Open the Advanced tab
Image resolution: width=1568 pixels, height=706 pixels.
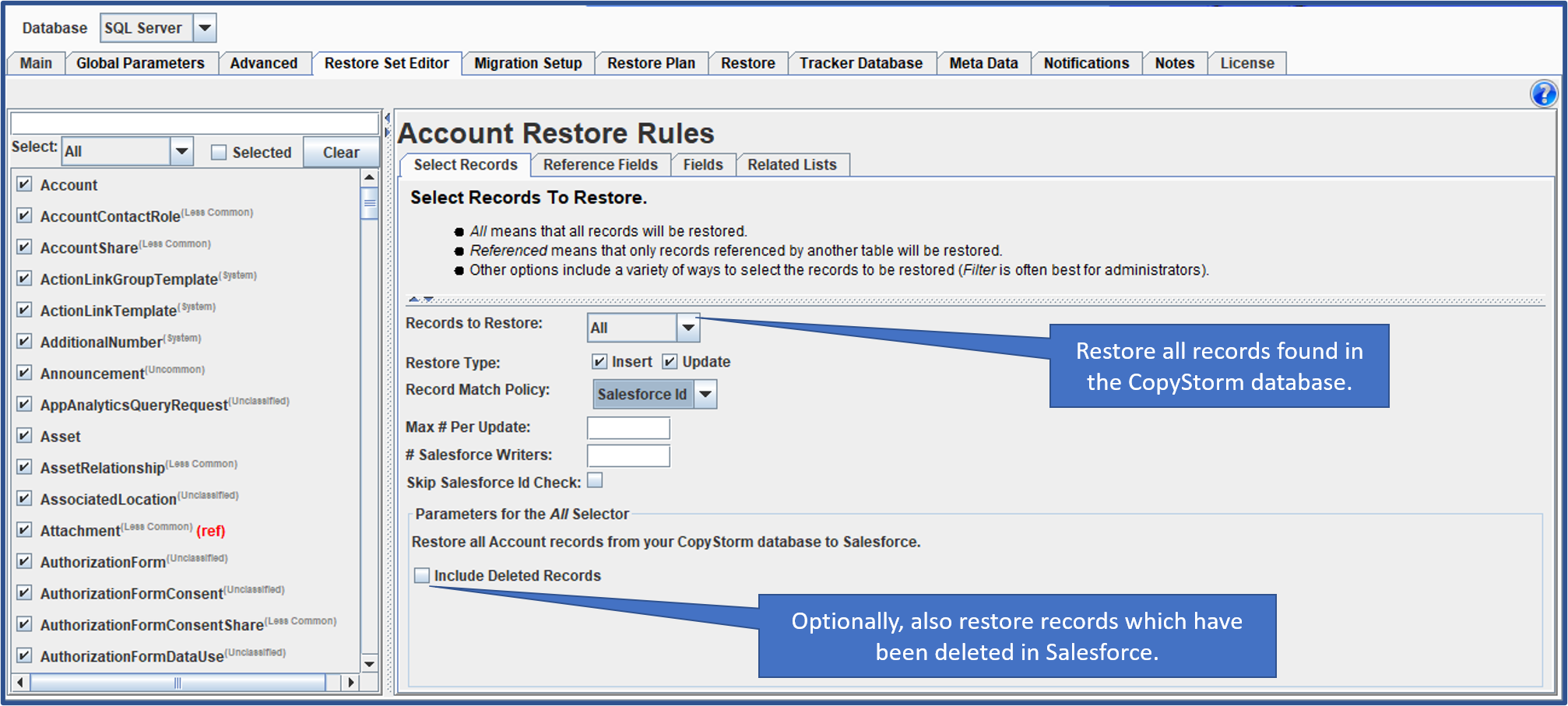pos(264,63)
